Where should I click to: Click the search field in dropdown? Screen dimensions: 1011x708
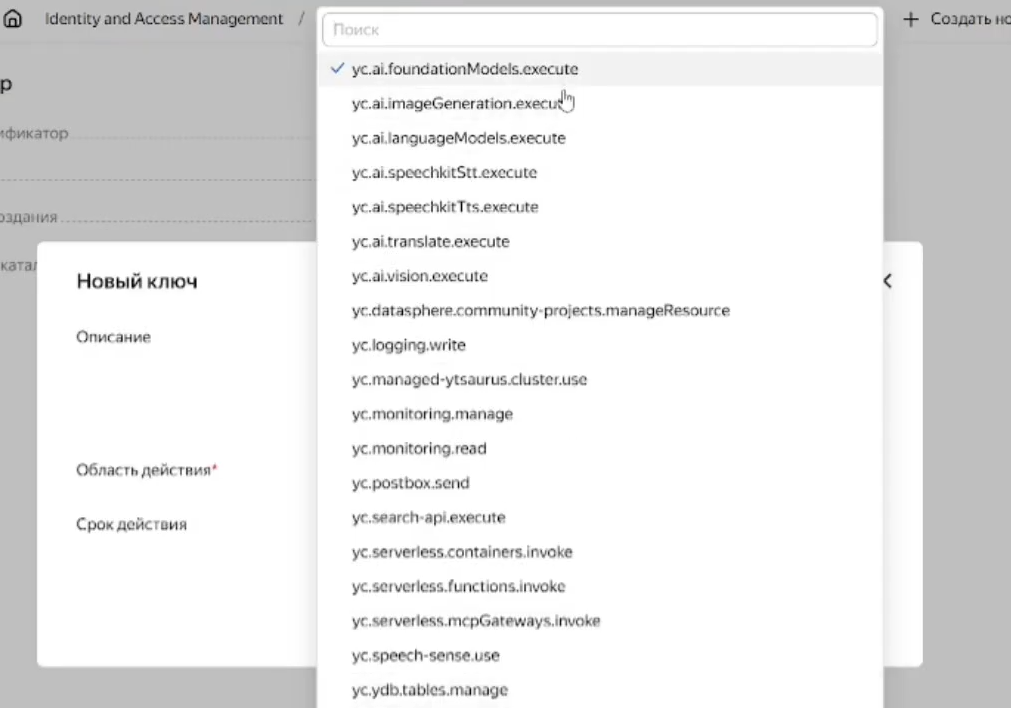pos(600,31)
